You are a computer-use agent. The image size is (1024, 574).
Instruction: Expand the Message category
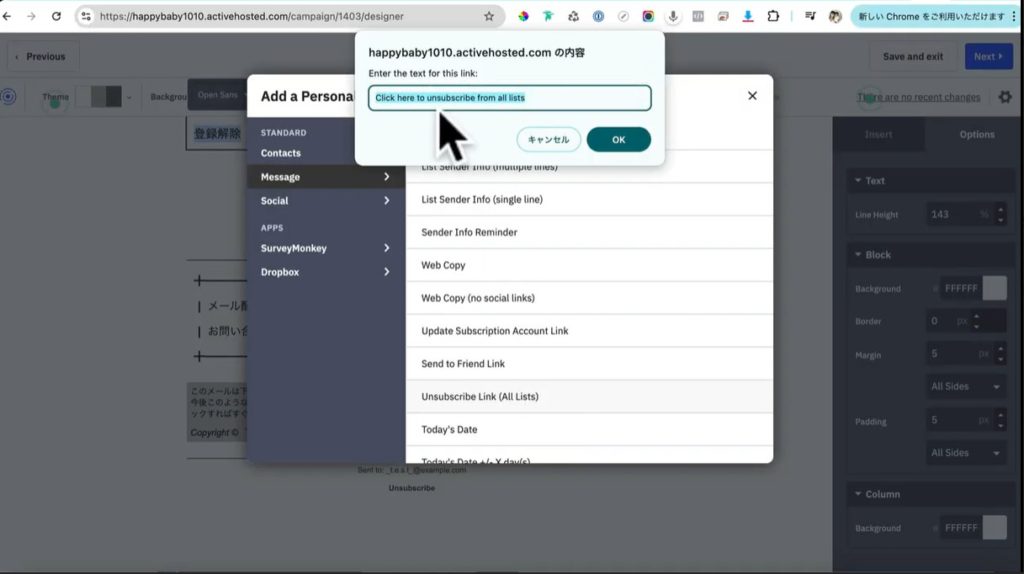click(325, 177)
